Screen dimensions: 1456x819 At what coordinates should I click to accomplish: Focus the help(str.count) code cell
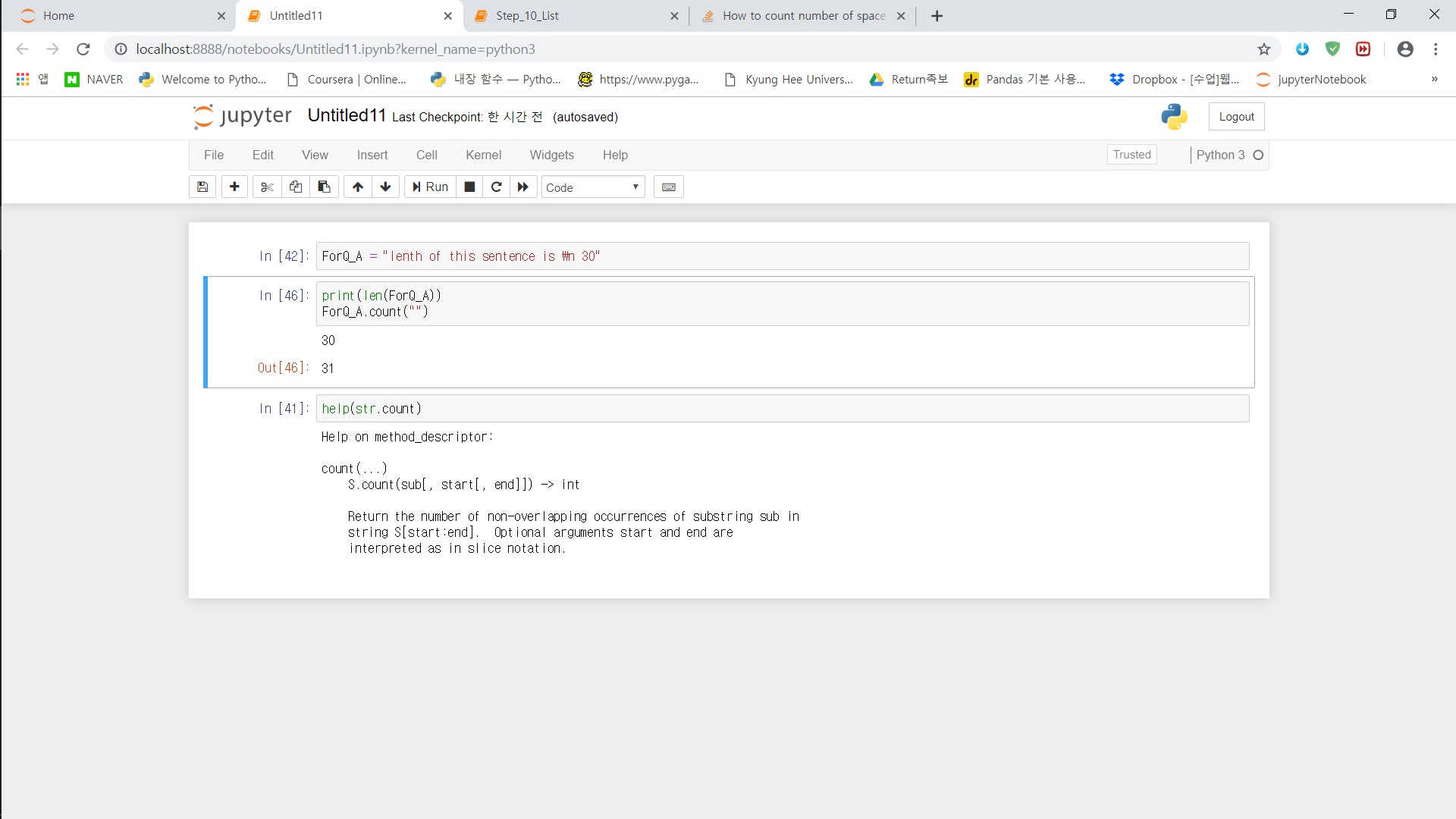(x=782, y=409)
